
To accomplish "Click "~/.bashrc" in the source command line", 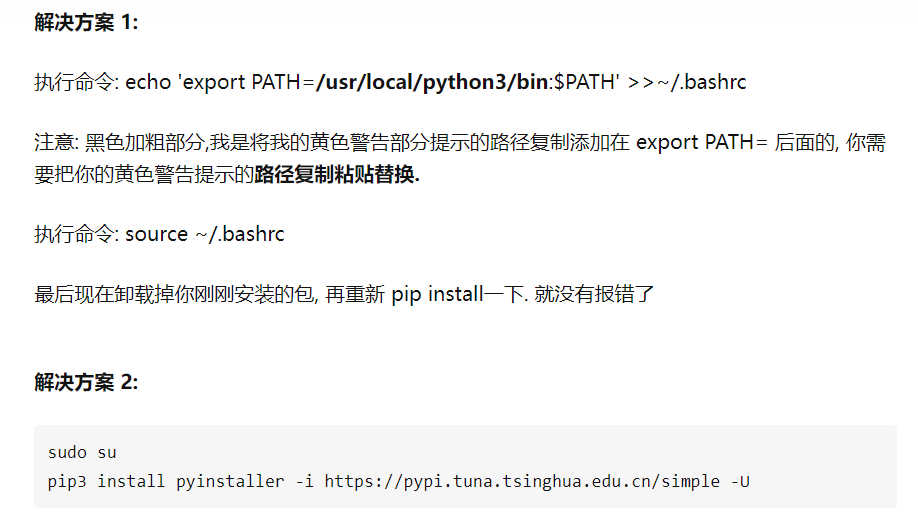I will point(240,234).
